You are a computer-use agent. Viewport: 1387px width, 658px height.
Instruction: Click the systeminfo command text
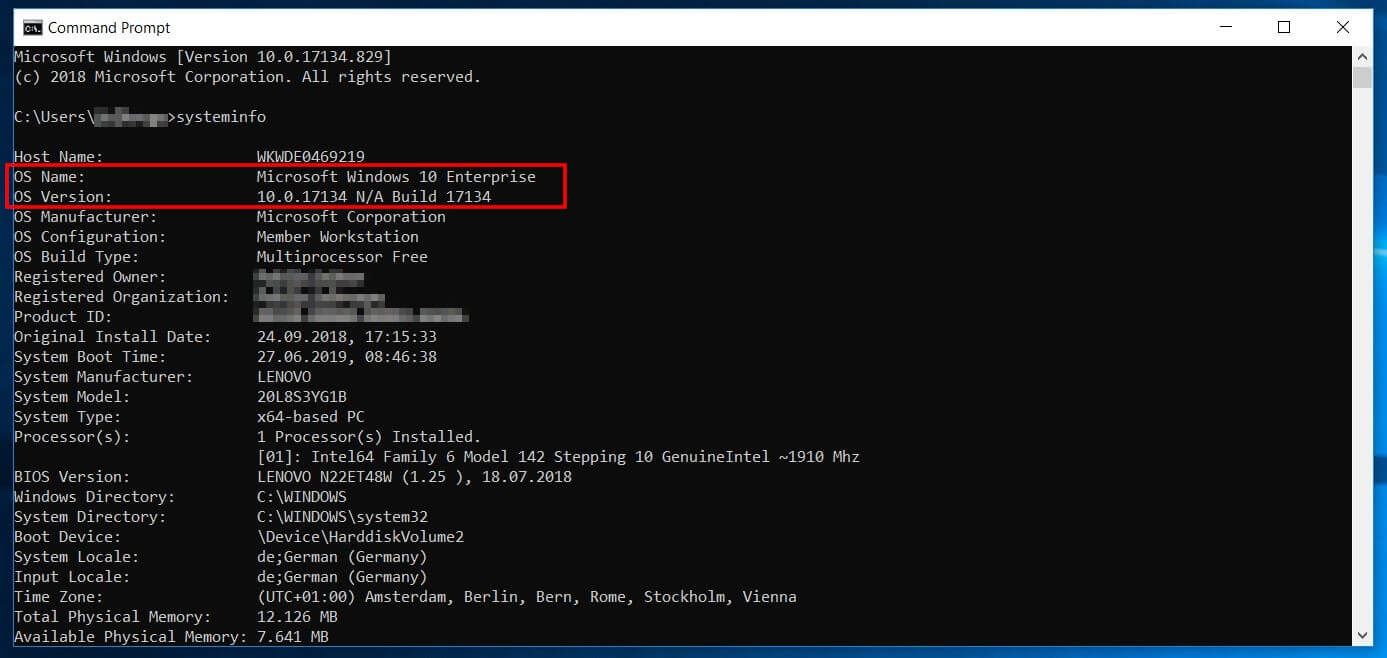click(220, 116)
